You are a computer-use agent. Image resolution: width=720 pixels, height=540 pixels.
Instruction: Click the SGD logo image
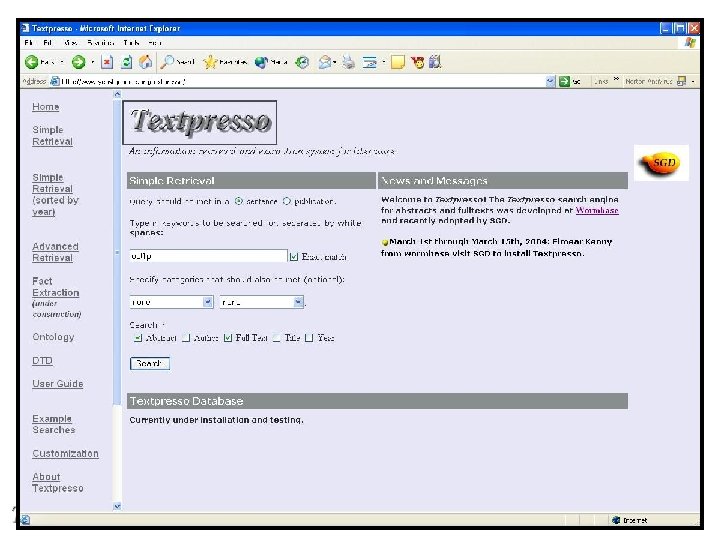pyautogui.click(x=661, y=163)
